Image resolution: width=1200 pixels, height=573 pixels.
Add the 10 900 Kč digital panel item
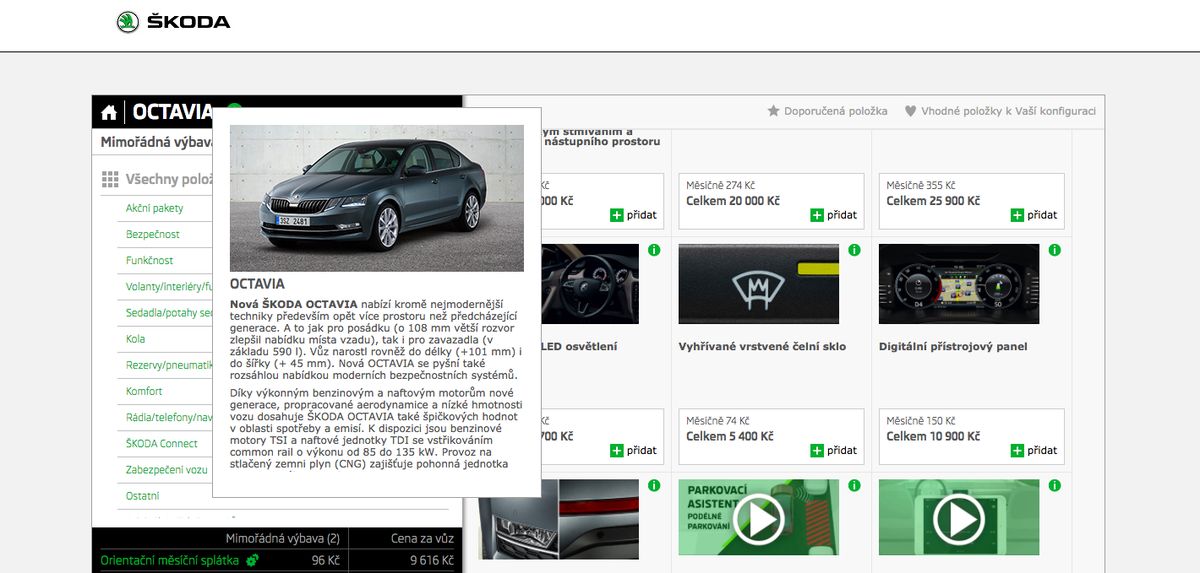1017,450
